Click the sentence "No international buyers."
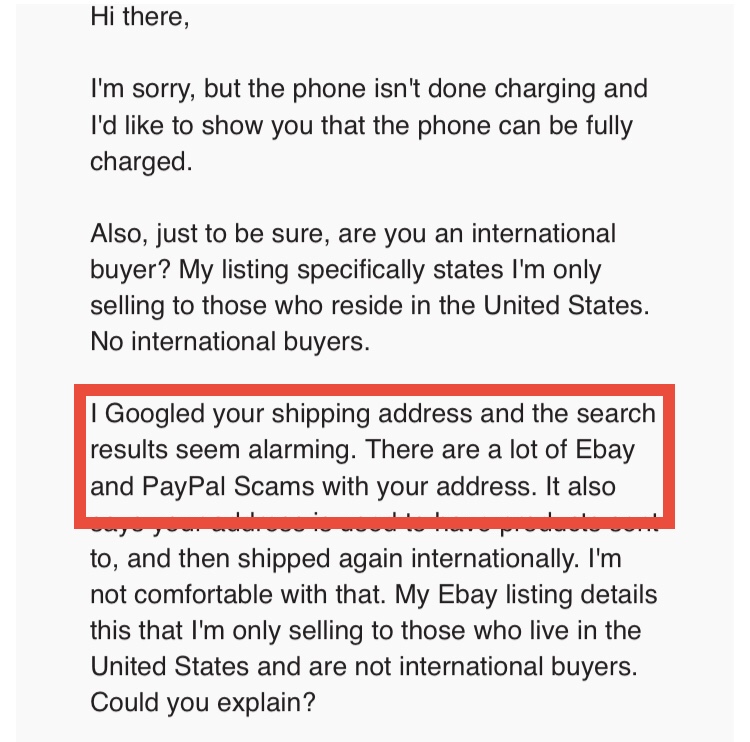This screenshot has width=750, height=742. pyautogui.click(x=230, y=341)
